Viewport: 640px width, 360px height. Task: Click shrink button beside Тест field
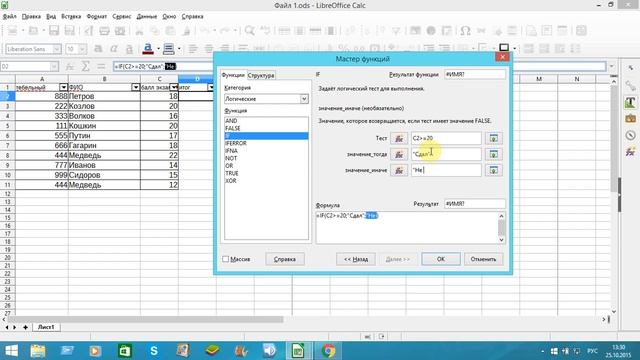493,138
